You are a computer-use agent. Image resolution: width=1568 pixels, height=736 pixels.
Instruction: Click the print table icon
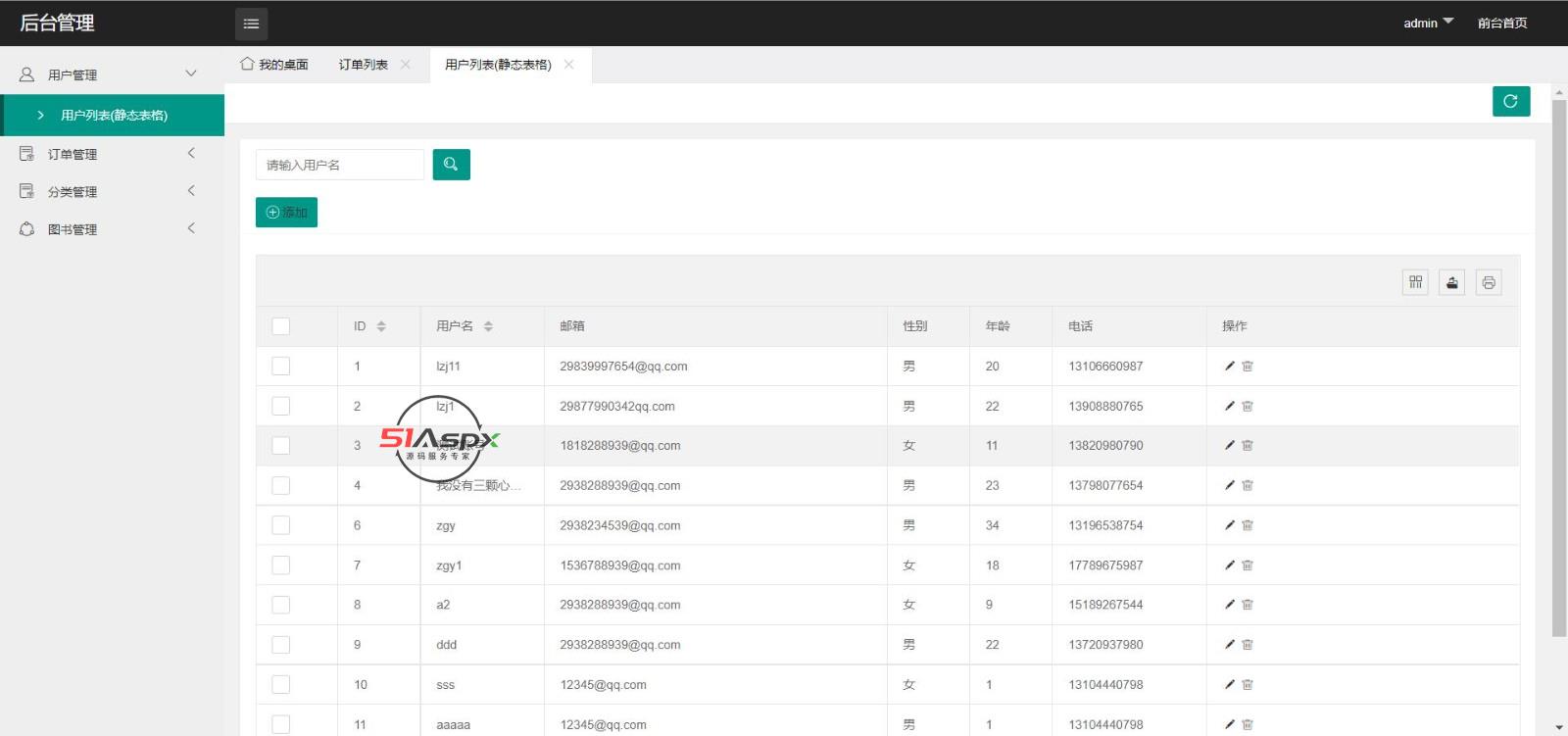pos(1488,282)
